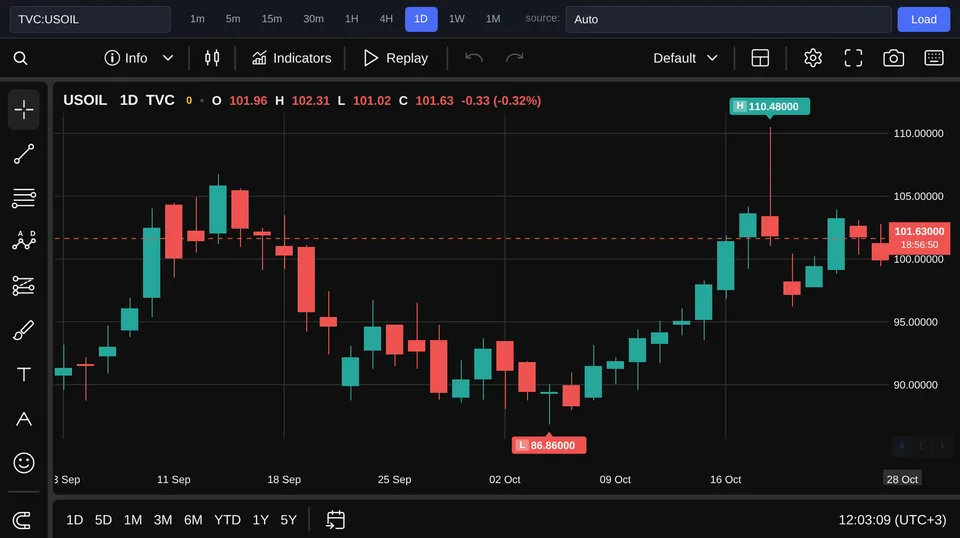Open the Fibonacci retracement tool

point(24,198)
